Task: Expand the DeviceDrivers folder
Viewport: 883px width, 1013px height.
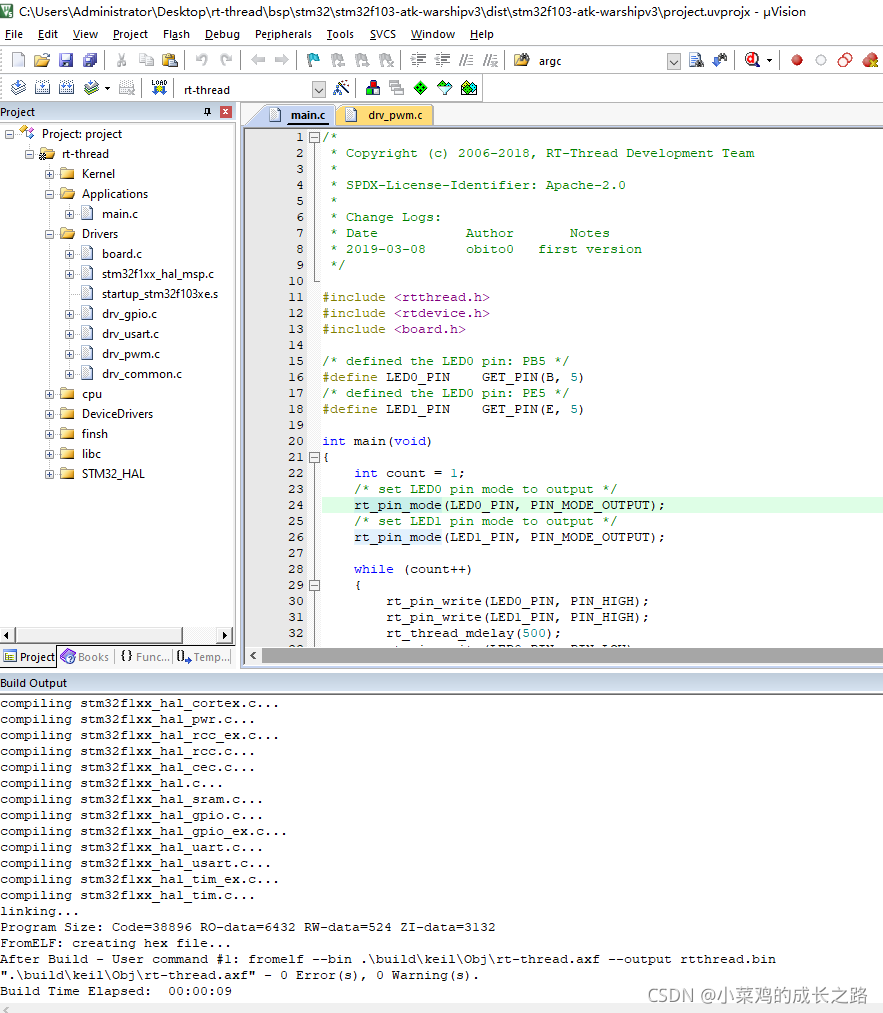Action: [x=50, y=414]
